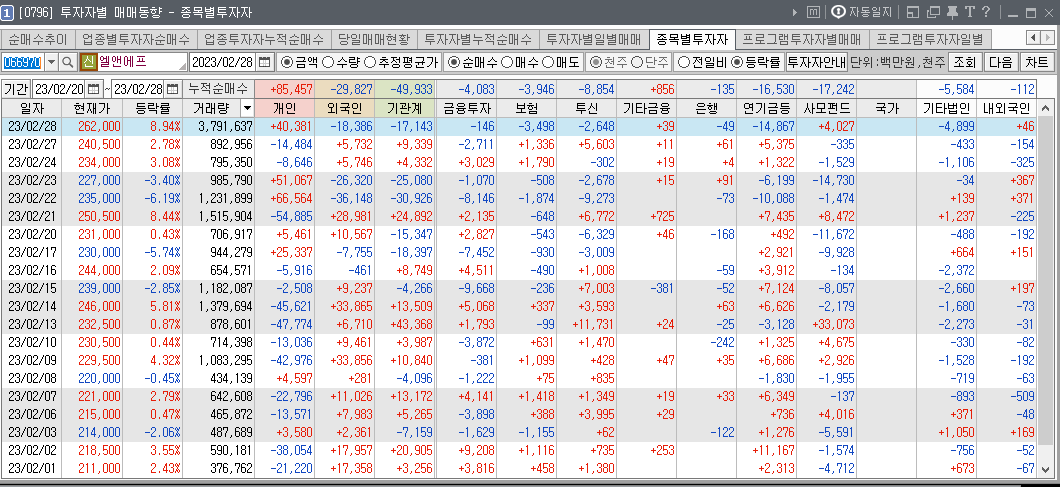Open the 투자자별일별매매 tab
The width and height of the screenshot is (1060, 487).
(594, 39)
